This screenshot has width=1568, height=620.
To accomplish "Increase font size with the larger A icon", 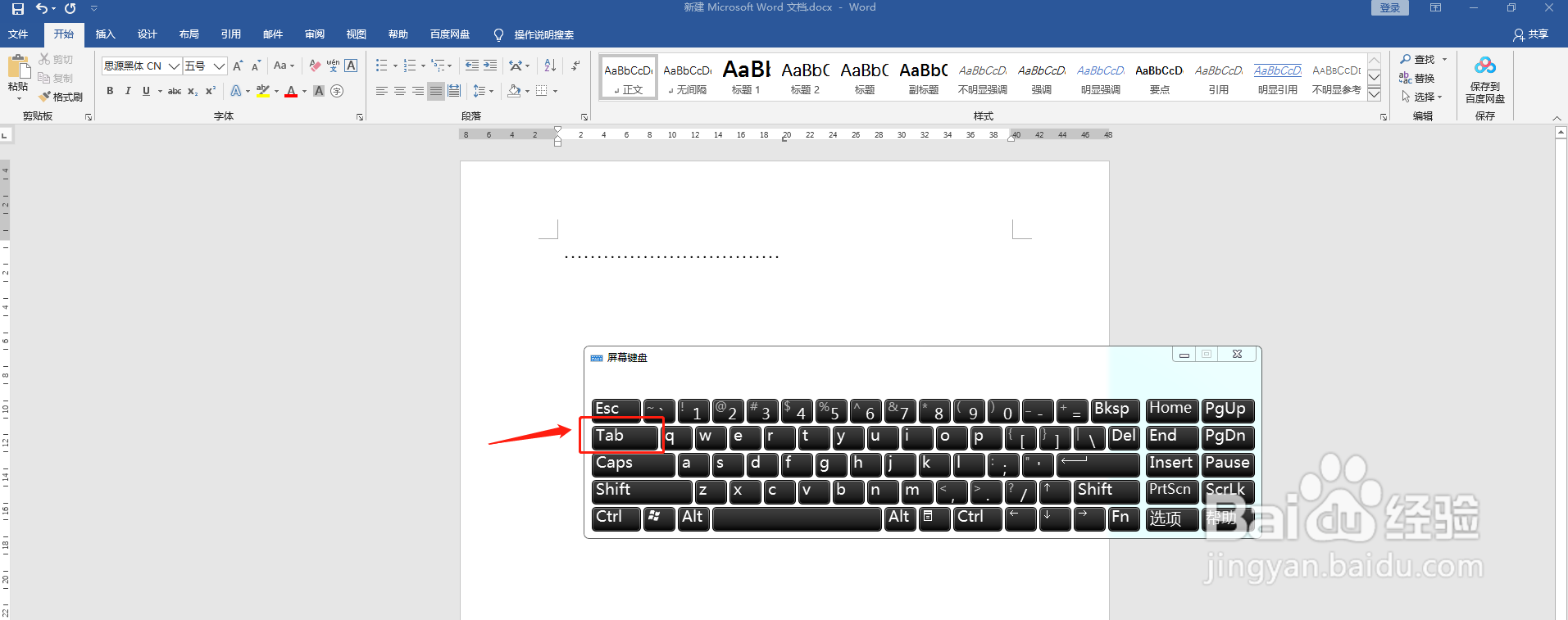I will tap(238, 66).
